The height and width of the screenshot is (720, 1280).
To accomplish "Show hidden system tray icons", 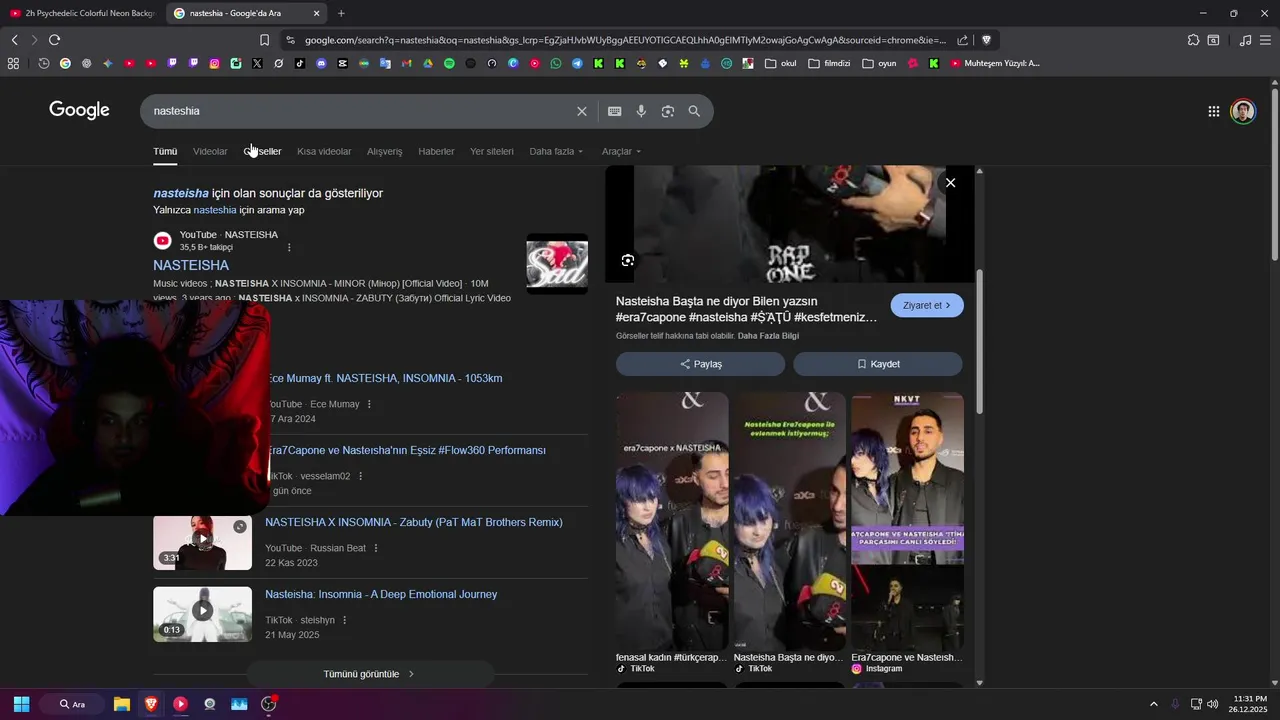I will pyautogui.click(x=1153, y=704).
